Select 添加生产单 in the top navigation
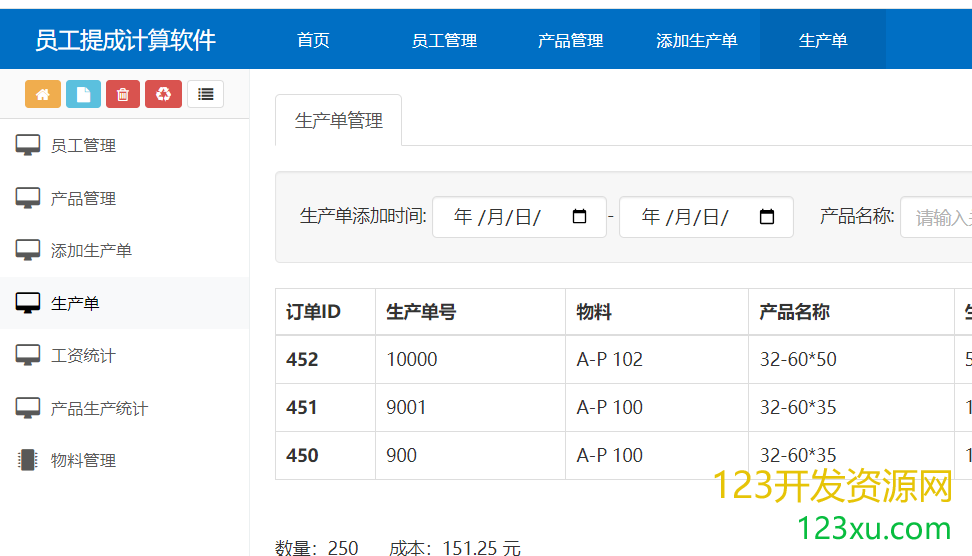 pos(696,40)
